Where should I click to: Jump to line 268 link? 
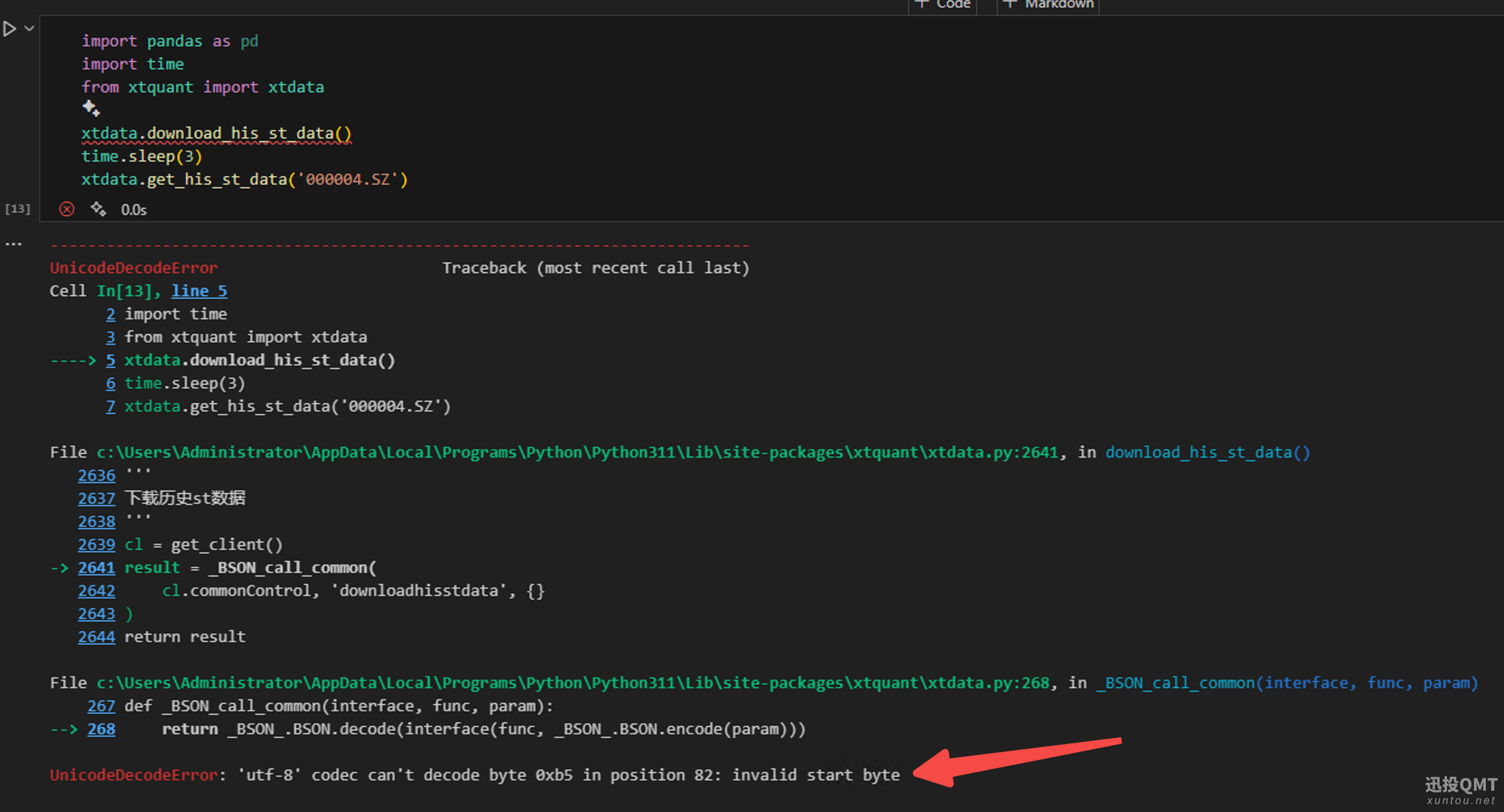click(101, 729)
